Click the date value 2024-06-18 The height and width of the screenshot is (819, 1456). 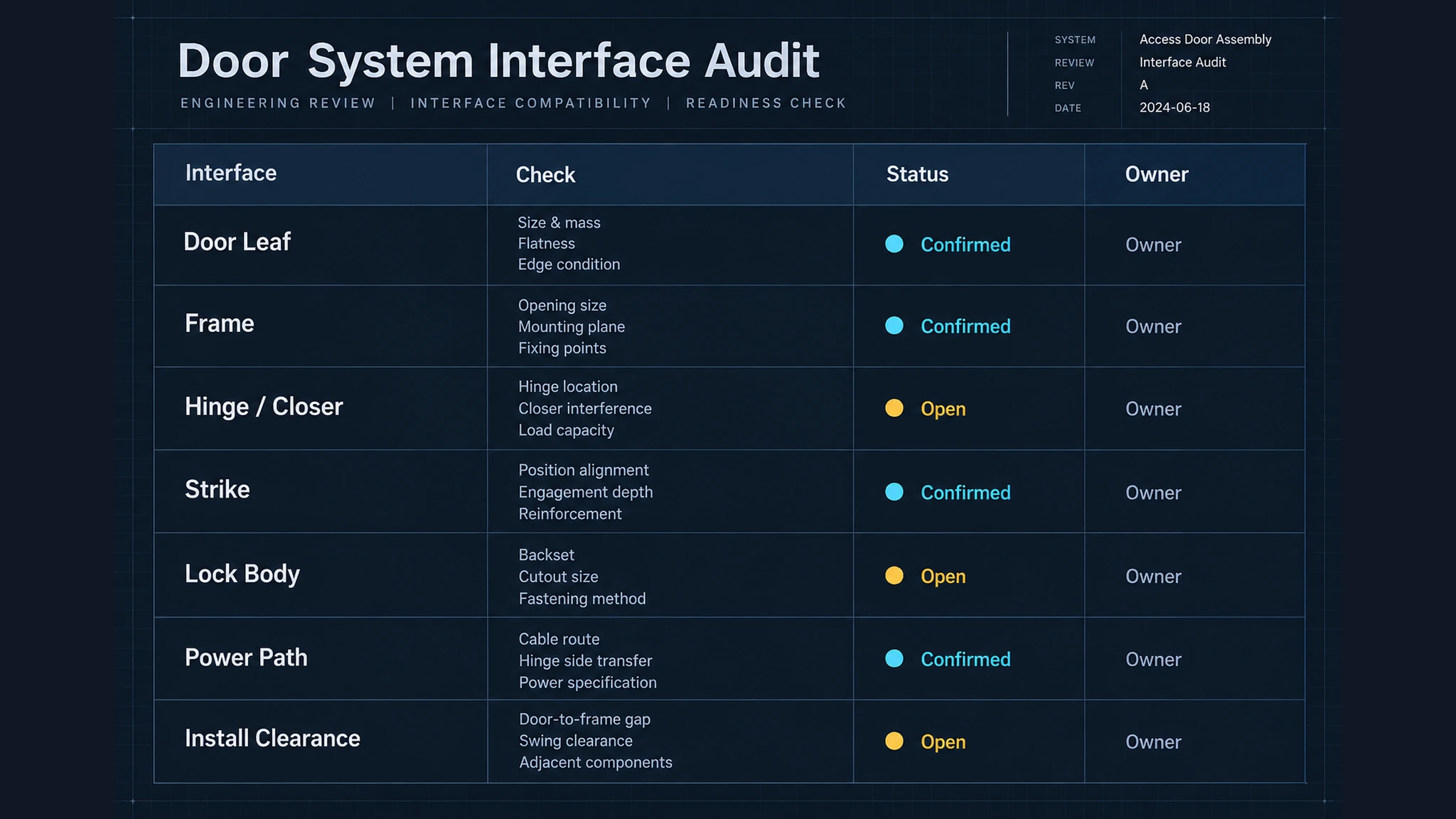1174,107
